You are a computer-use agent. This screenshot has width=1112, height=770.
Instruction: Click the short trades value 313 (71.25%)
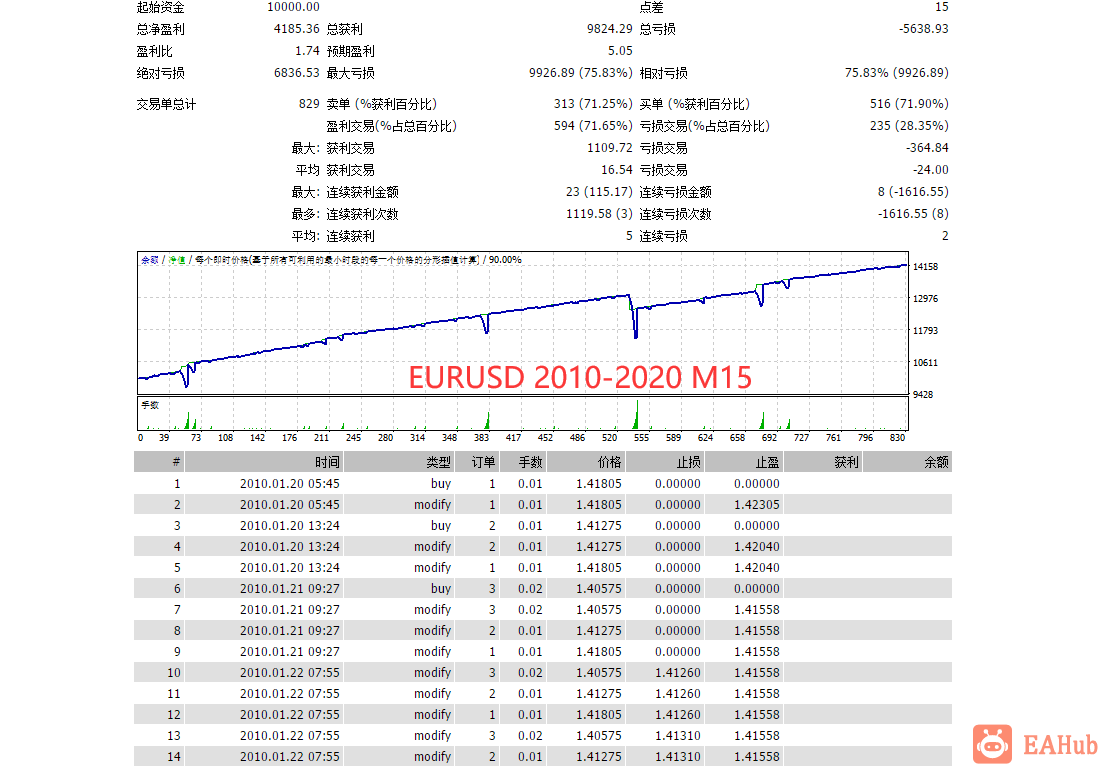[593, 104]
